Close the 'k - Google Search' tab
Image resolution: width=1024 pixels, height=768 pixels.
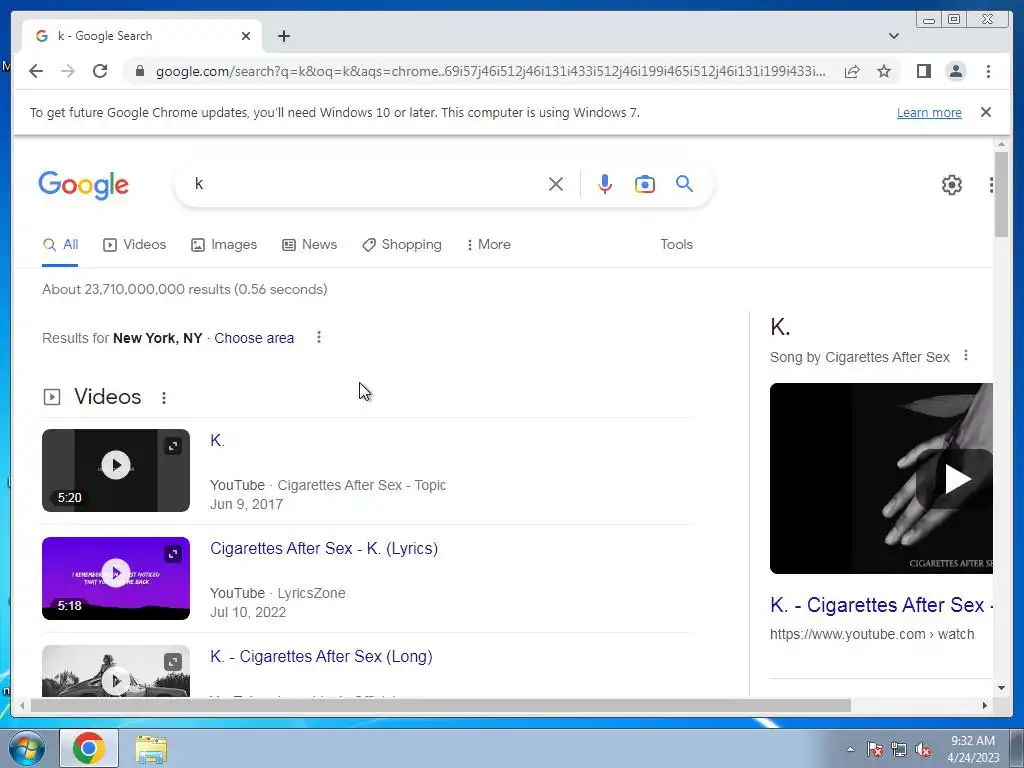pyautogui.click(x=246, y=36)
